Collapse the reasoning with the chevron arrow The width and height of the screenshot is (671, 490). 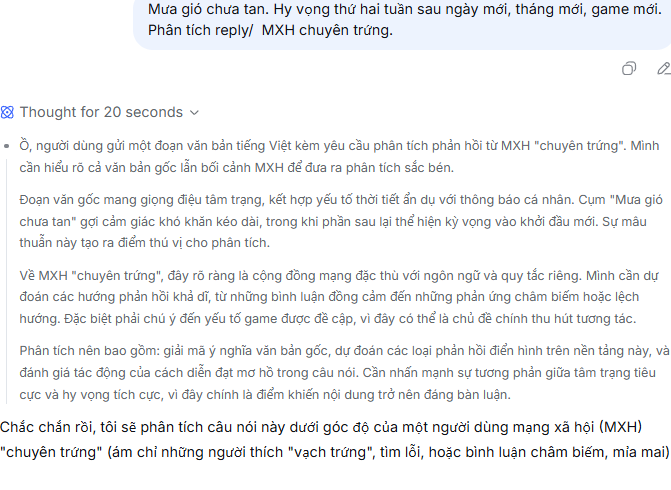194,113
